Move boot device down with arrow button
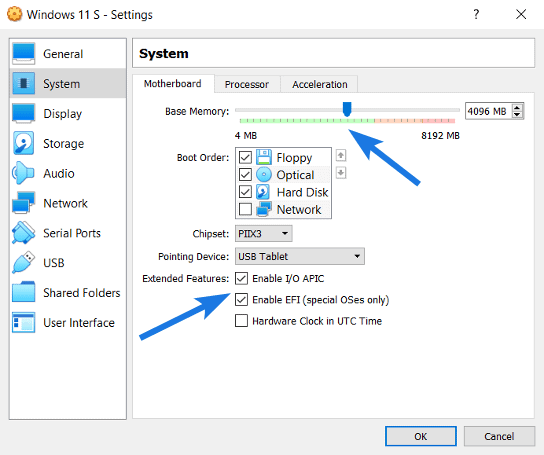The height and width of the screenshot is (455, 544). (x=341, y=172)
